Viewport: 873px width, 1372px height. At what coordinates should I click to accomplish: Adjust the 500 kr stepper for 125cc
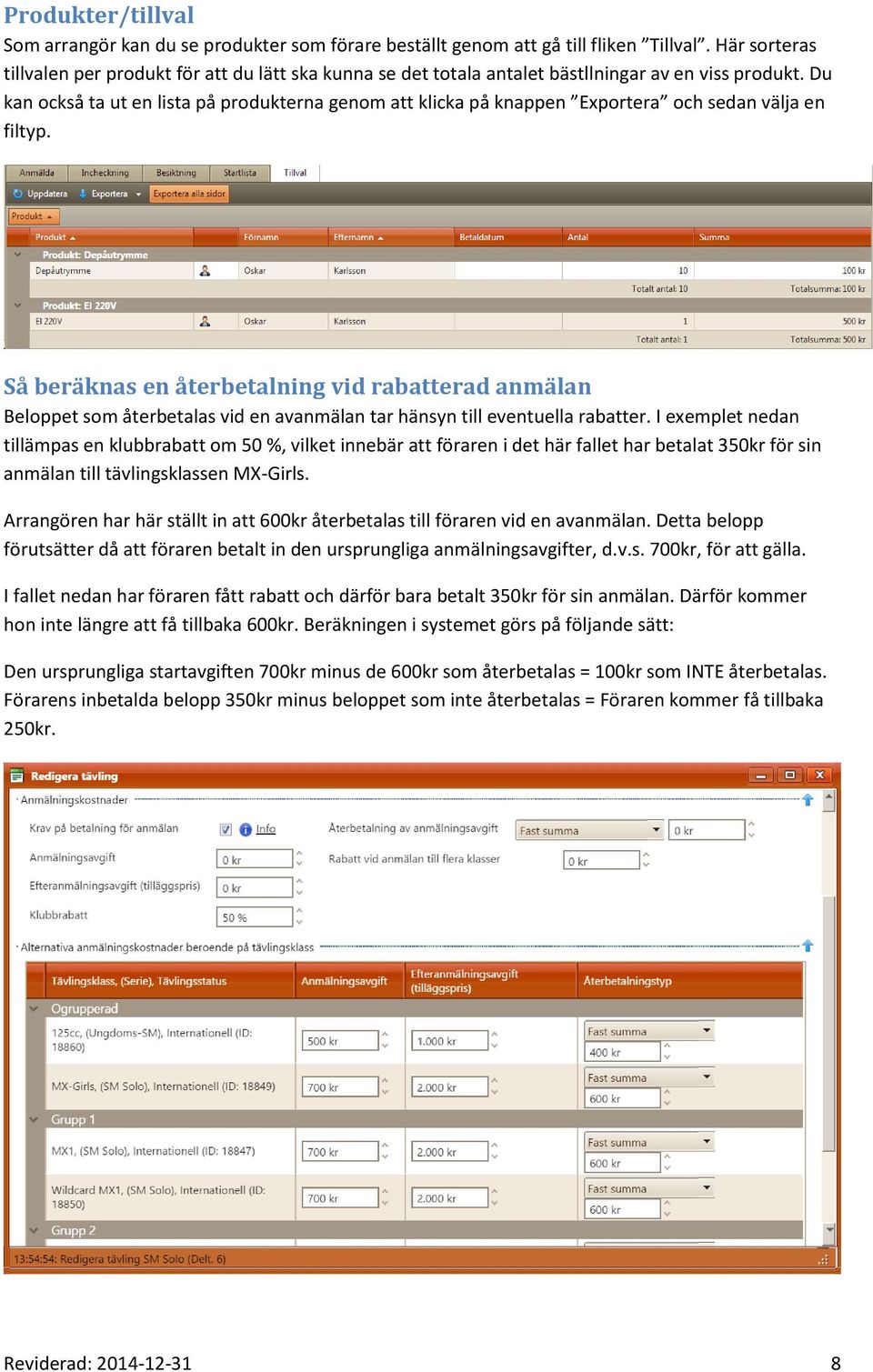[385, 1040]
